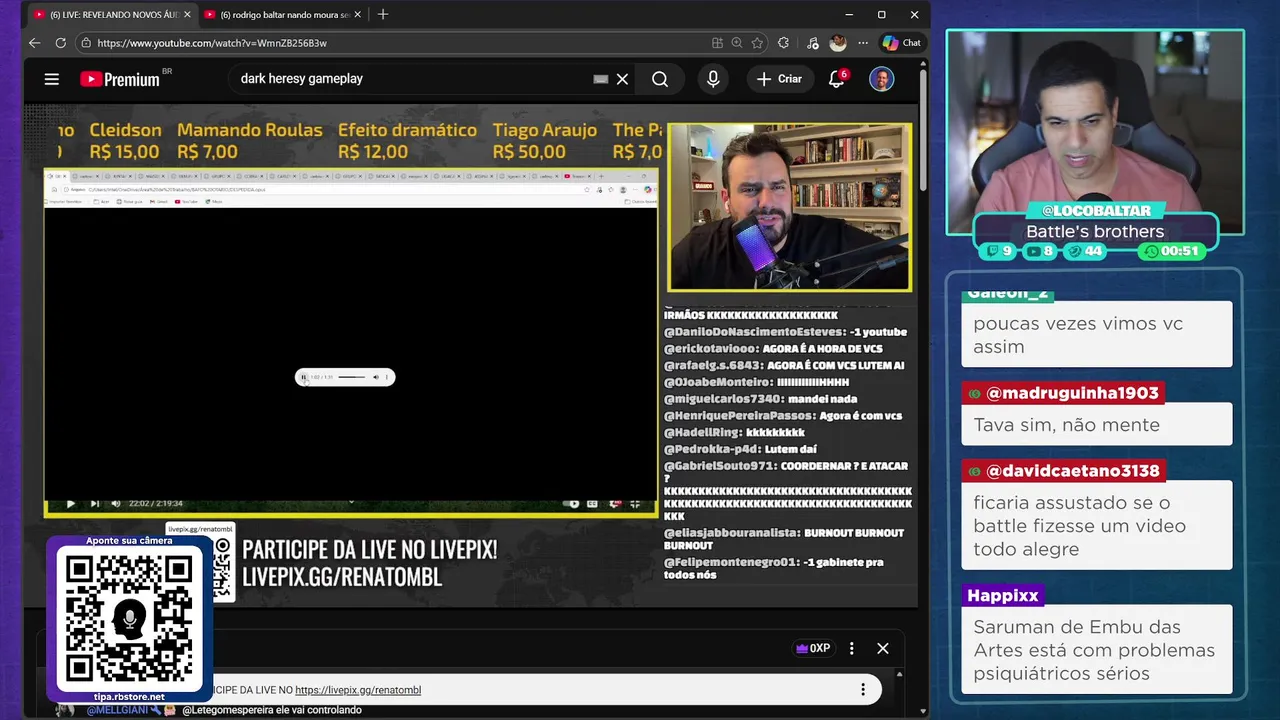Click the 00:51 overlay timer

coord(1172,251)
